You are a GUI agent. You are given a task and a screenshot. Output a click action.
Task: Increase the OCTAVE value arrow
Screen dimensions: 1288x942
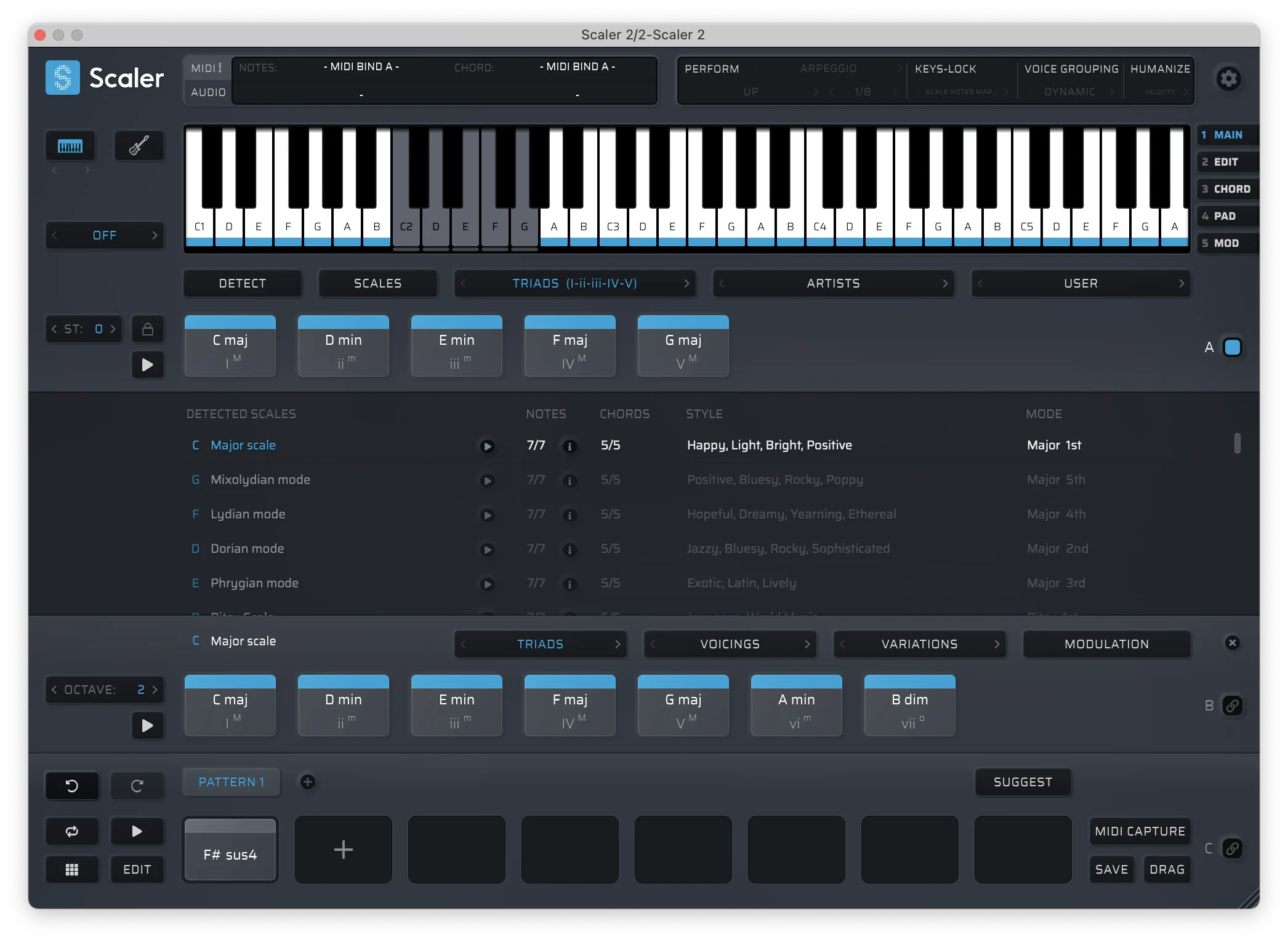tap(155, 690)
